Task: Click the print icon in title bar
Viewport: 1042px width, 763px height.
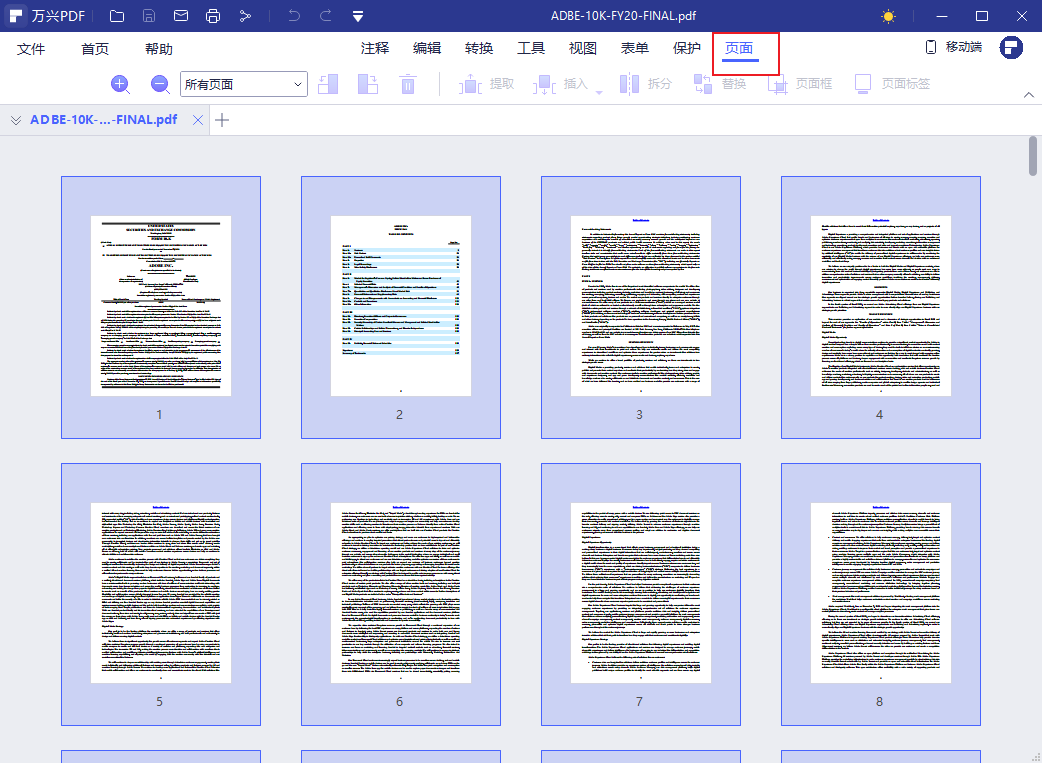Action: coord(213,16)
